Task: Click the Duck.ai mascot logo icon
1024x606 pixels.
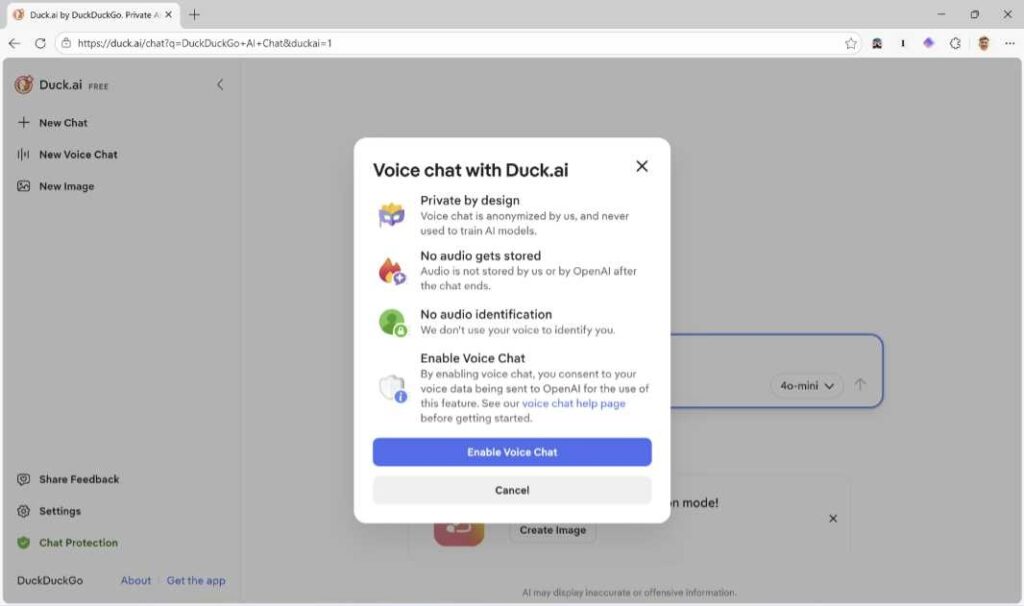Action: [x=23, y=85]
